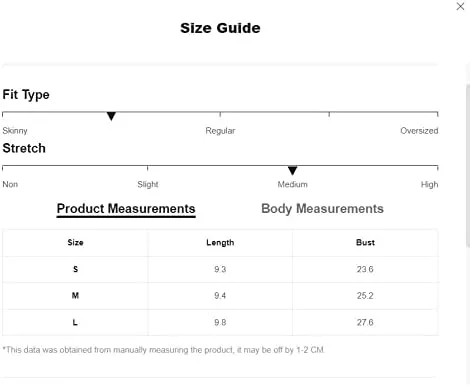Select the size L row label
The width and height of the screenshot is (470, 386).
click(x=75, y=322)
